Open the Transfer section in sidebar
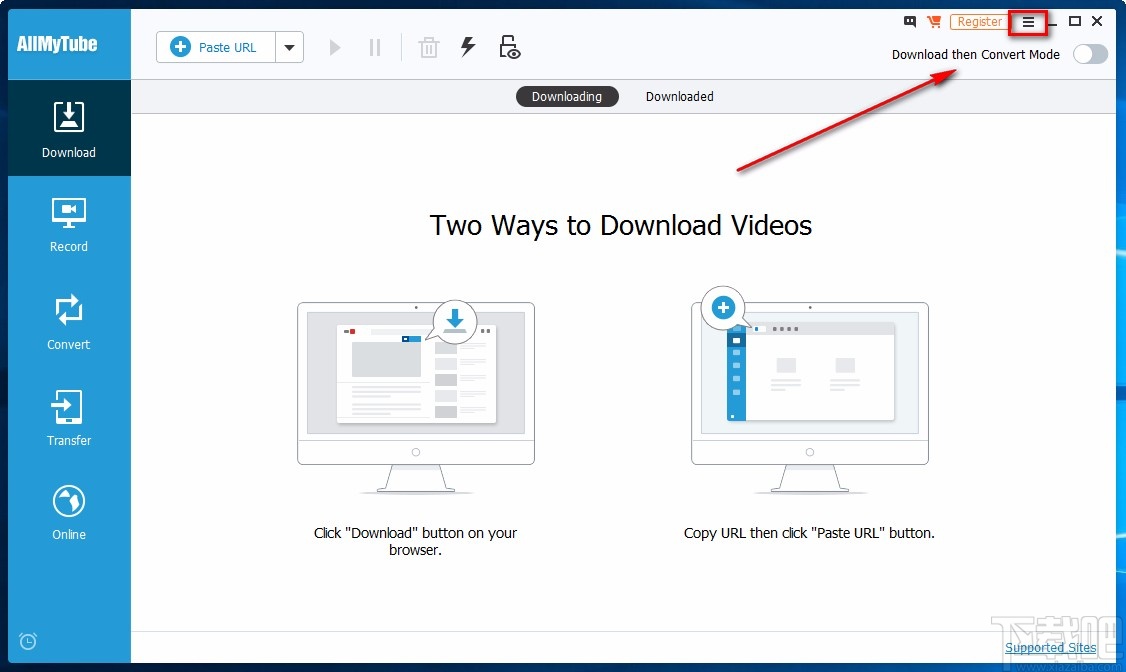The width and height of the screenshot is (1126, 672). (x=69, y=418)
